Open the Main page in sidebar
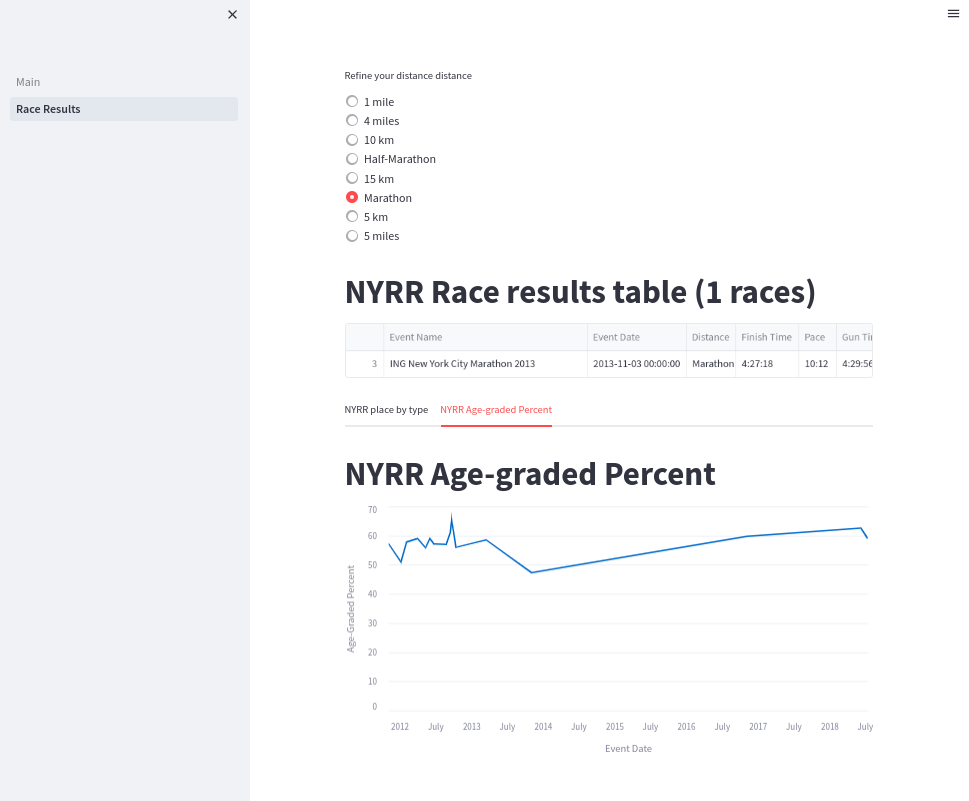Image resolution: width=969 pixels, height=801 pixels. (28, 82)
